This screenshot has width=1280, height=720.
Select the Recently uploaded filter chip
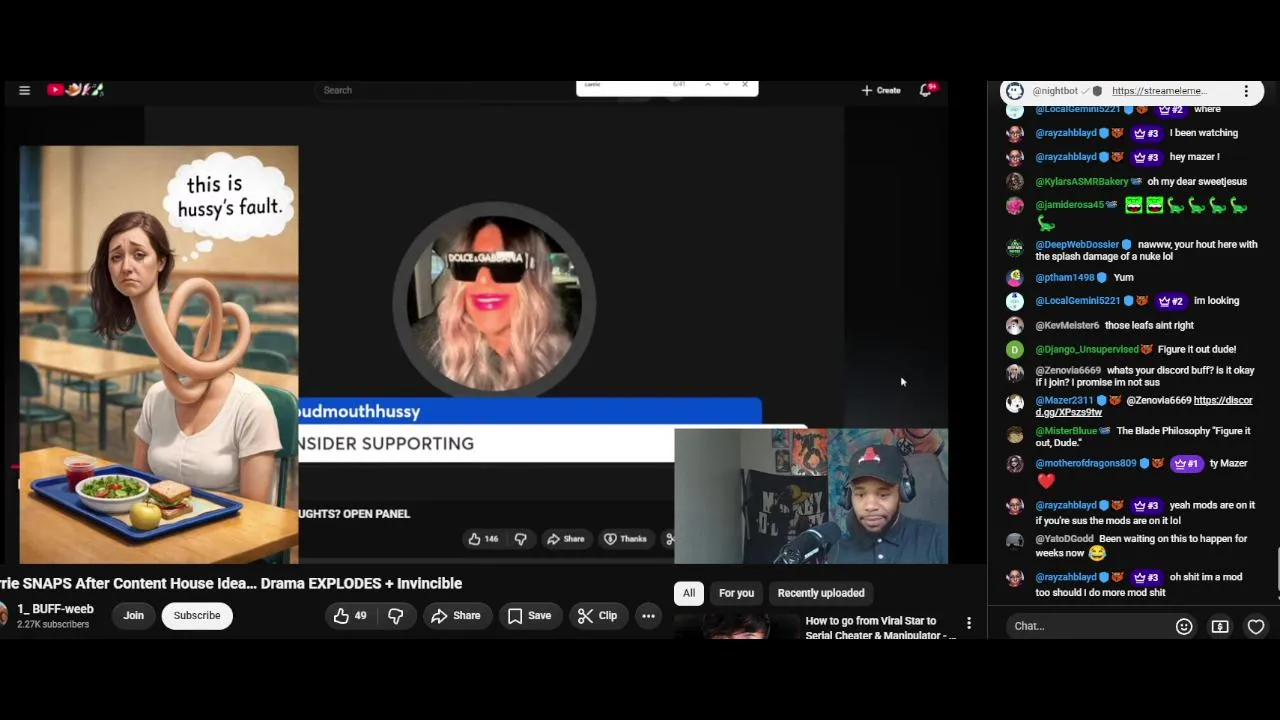pyautogui.click(x=821, y=593)
